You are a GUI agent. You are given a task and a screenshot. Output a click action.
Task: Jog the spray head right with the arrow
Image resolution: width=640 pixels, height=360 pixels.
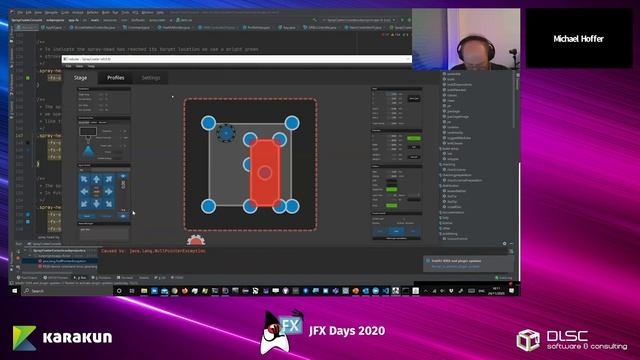point(109,191)
